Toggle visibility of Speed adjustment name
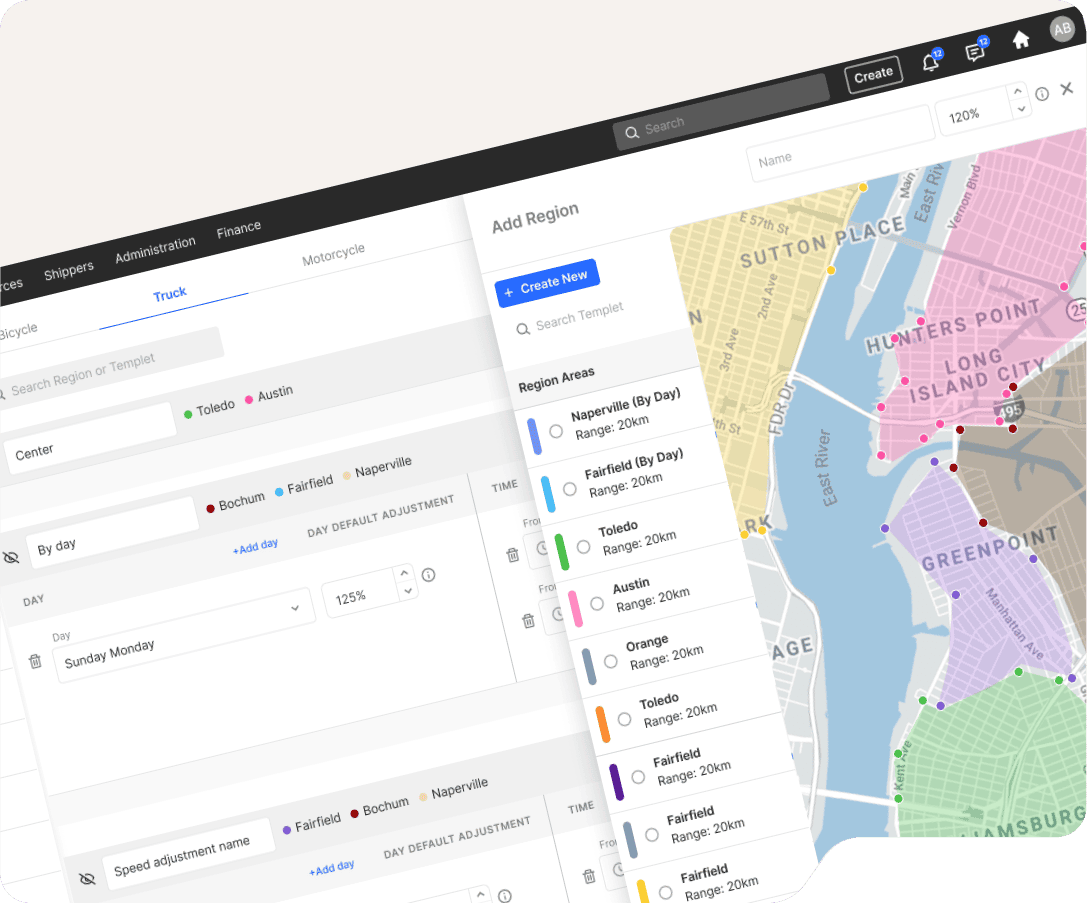This screenshot has width=1087, height=903. [x=87, y=879]
